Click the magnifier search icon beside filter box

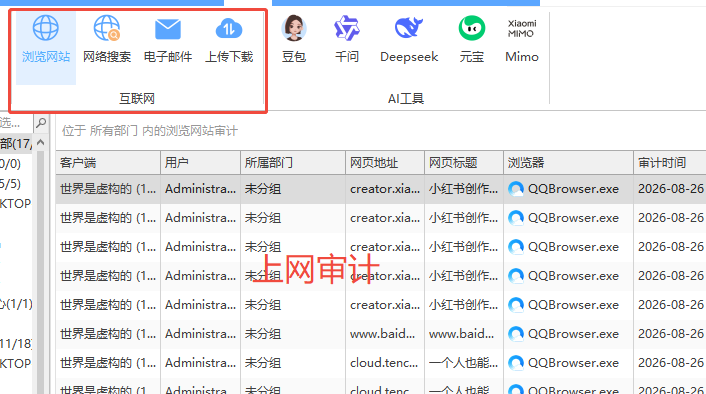[x=41, y=122]
